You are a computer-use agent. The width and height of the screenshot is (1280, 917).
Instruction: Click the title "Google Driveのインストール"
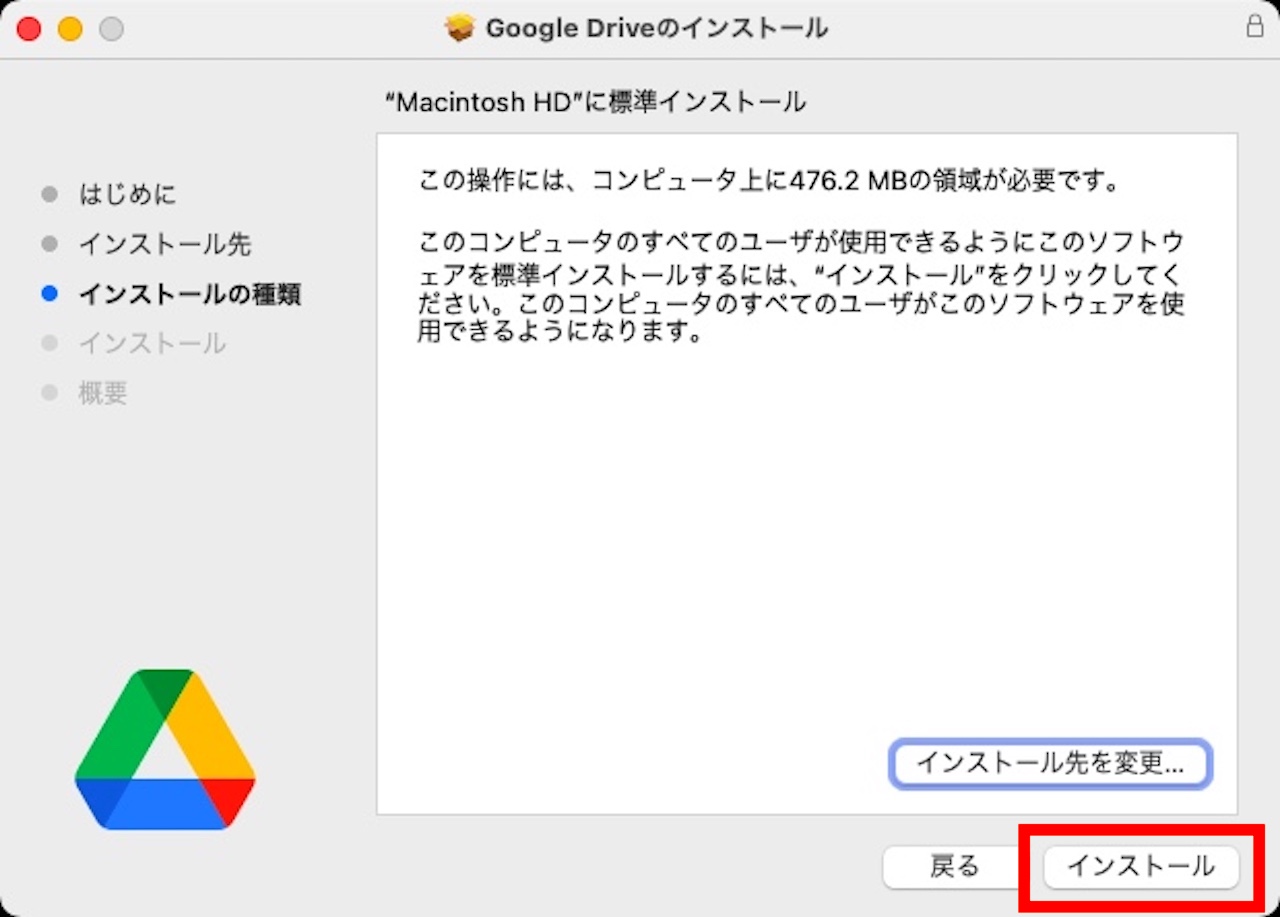click(656, 28)
